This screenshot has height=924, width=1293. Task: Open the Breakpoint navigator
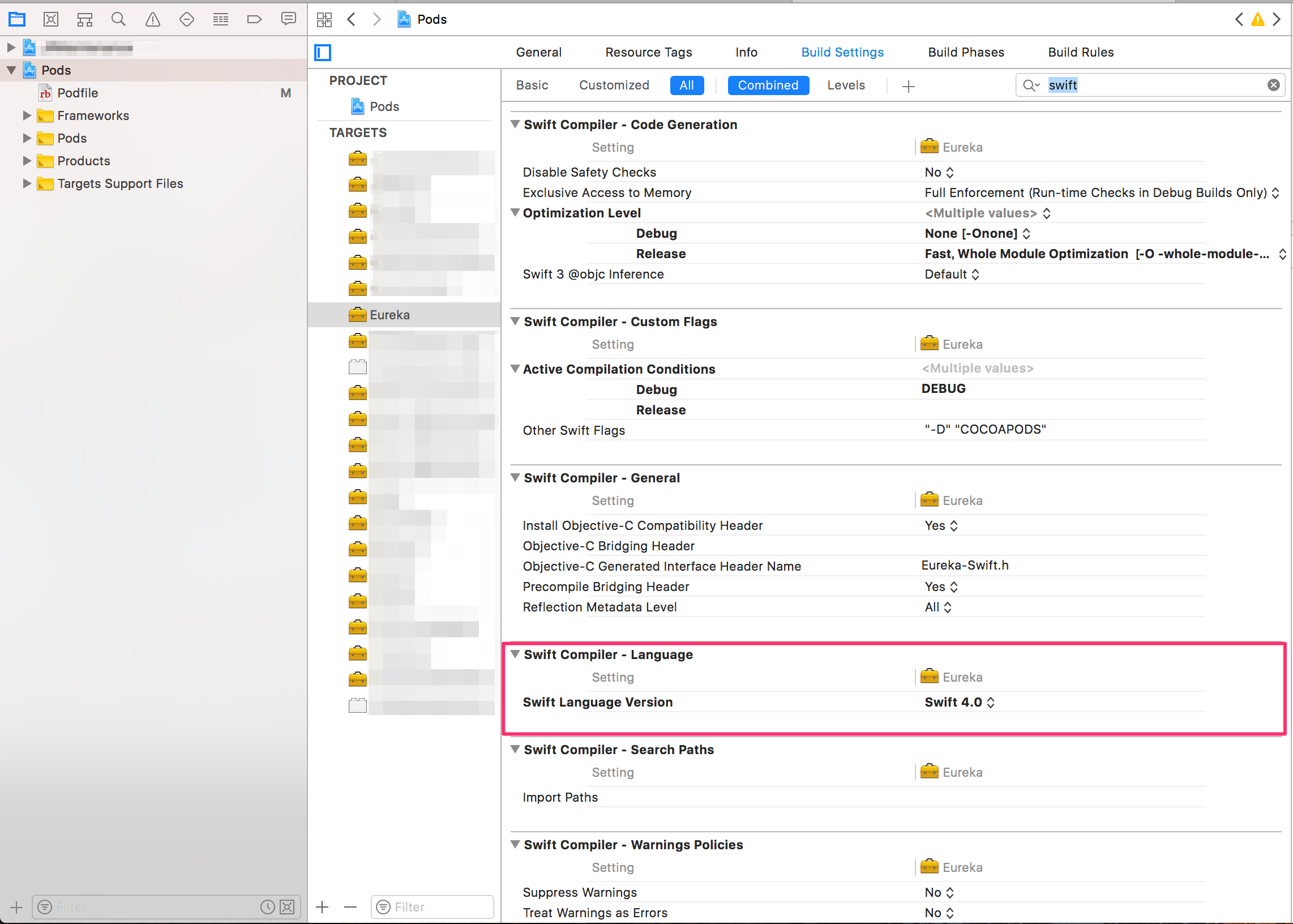tap(254, 19)
